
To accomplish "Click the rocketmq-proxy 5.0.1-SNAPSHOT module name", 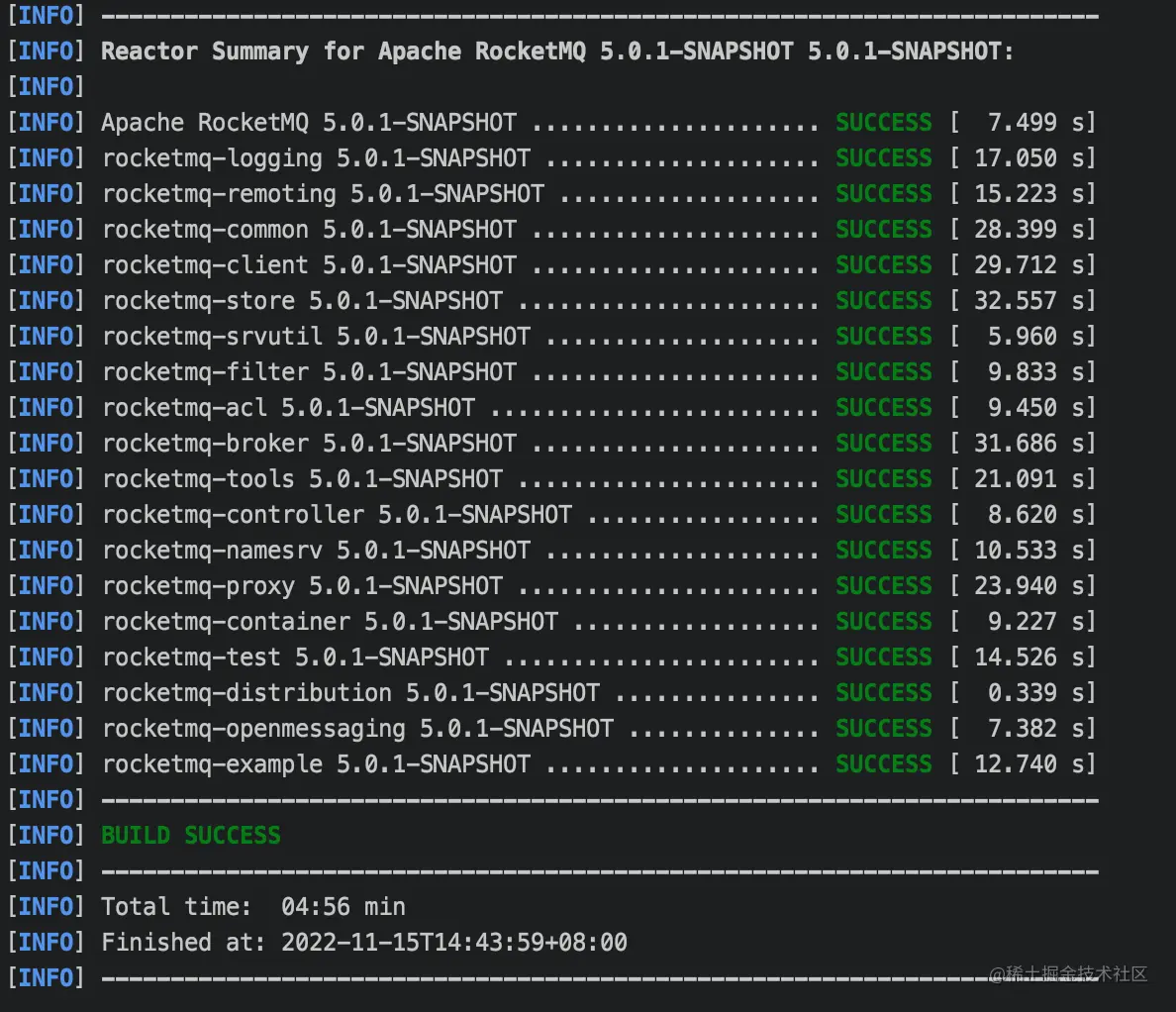I will [302, 586].
